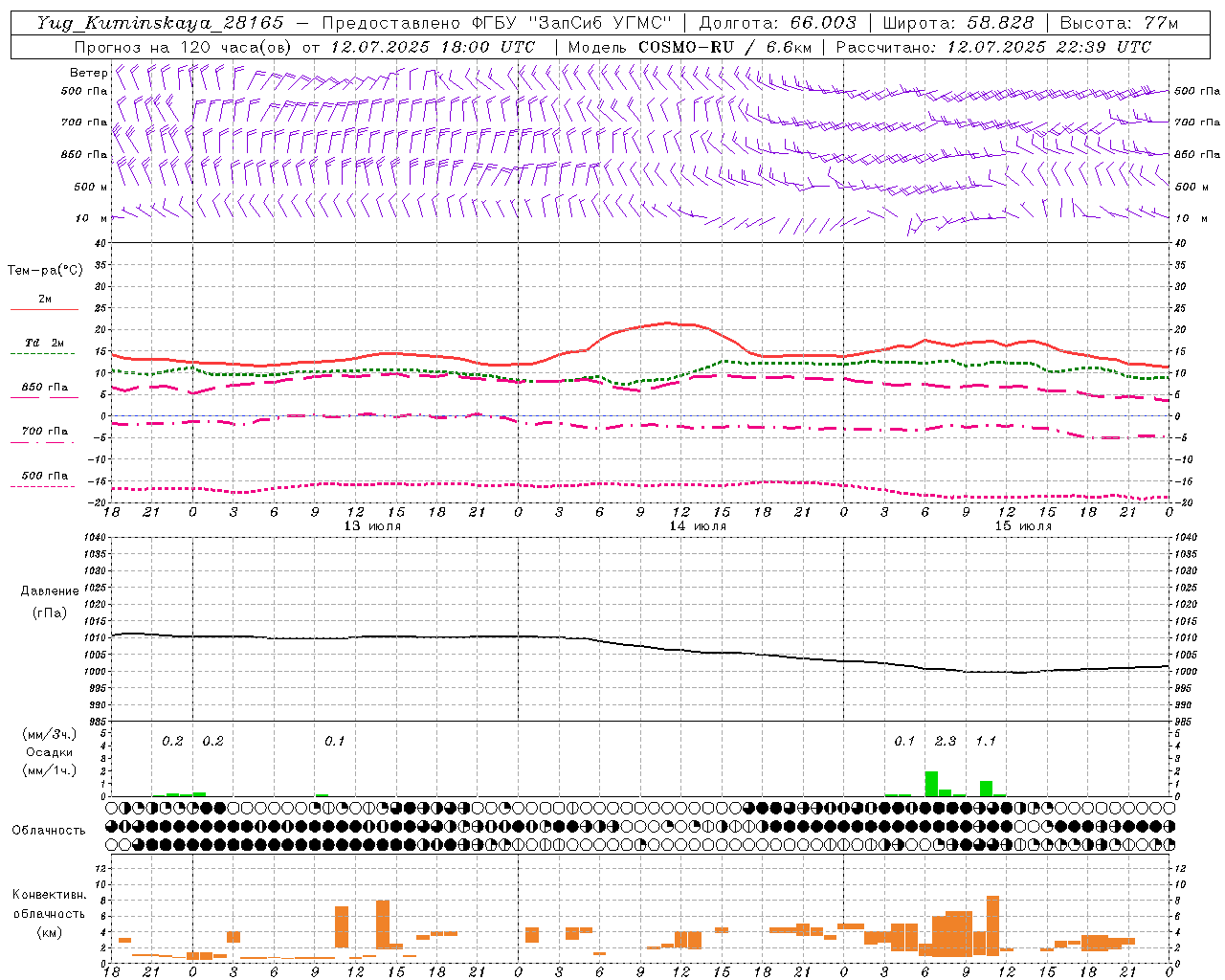Image resolution: width=1225 pixels, height=980 pixels.
Task: Click the tallest green precipitation bar
Action: (x=931, y=784)
